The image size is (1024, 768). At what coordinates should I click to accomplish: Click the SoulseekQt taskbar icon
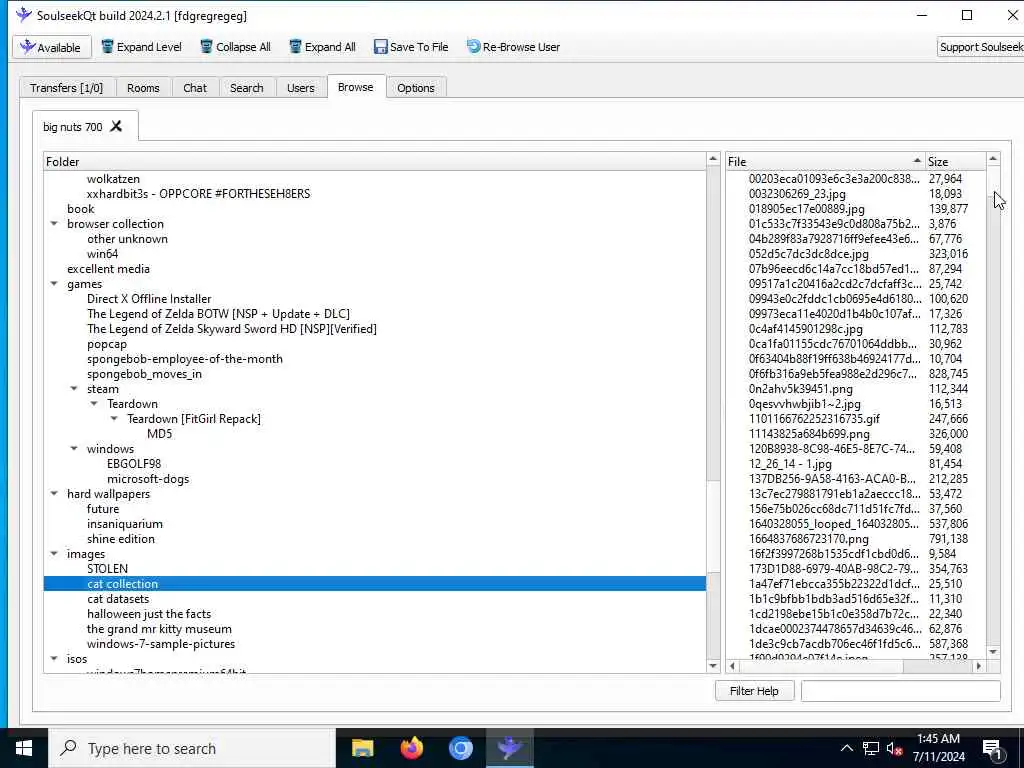tap(509, 748)
